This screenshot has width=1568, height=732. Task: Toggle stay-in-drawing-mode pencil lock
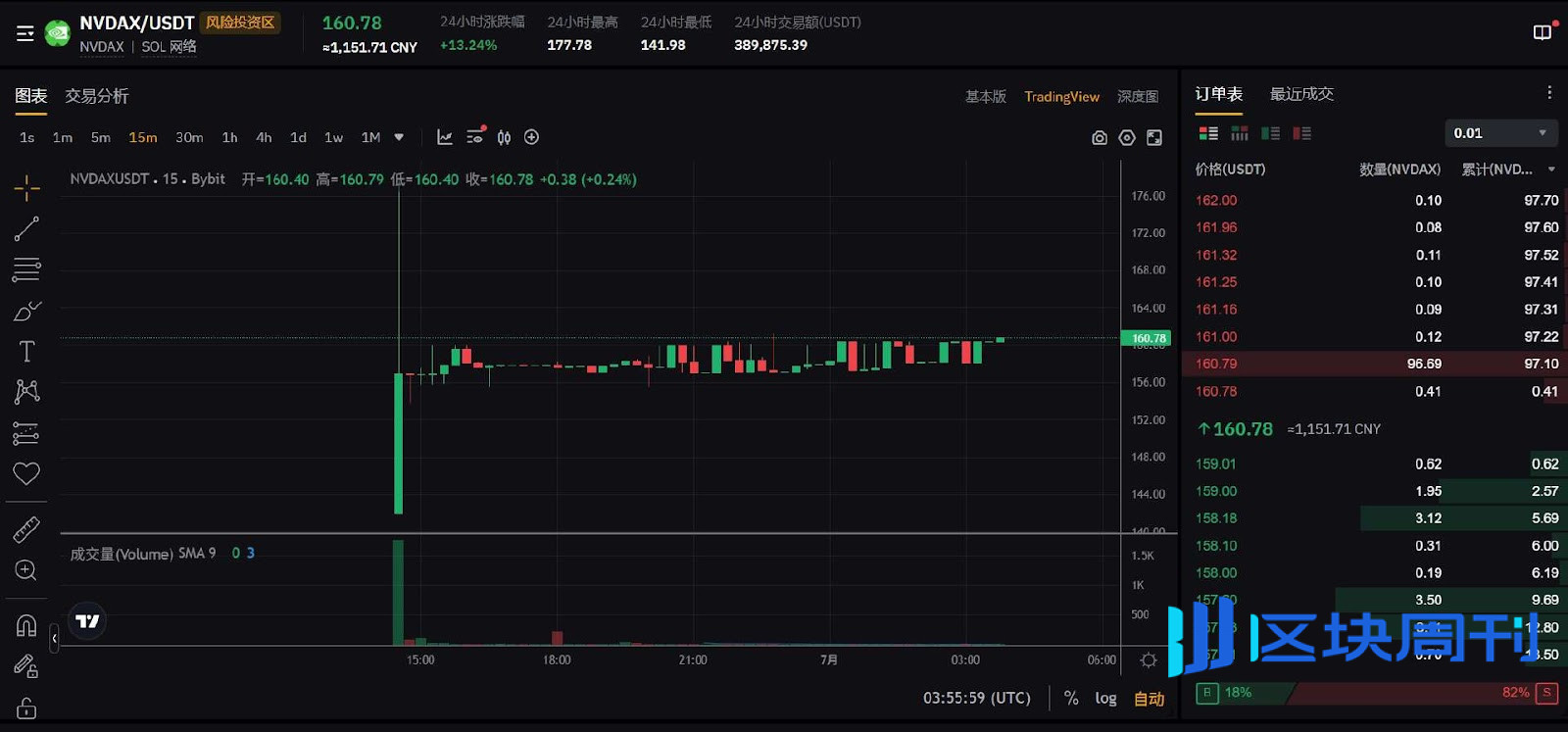pyautogui.click(x=26, y=666)
